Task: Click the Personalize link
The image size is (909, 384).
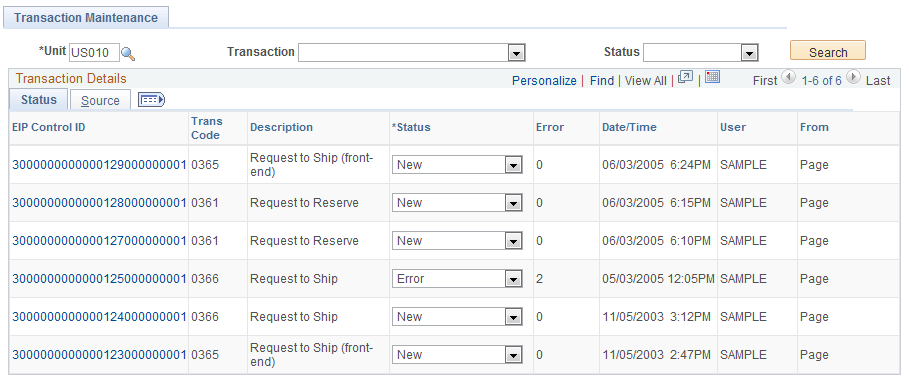Action: click(x=544, y=81)
